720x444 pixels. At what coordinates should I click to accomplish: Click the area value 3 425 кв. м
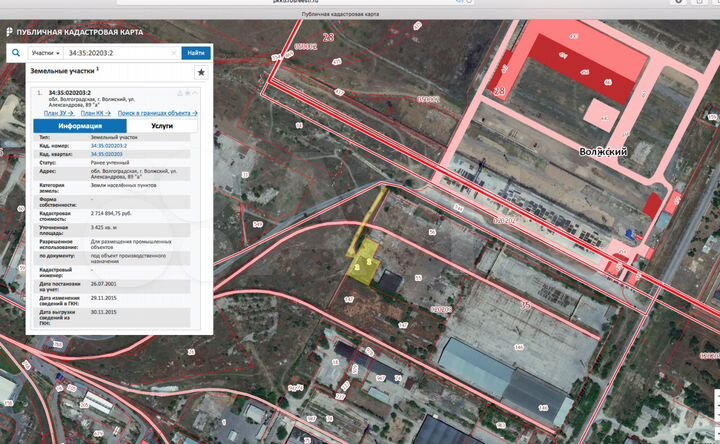[103, 227]
